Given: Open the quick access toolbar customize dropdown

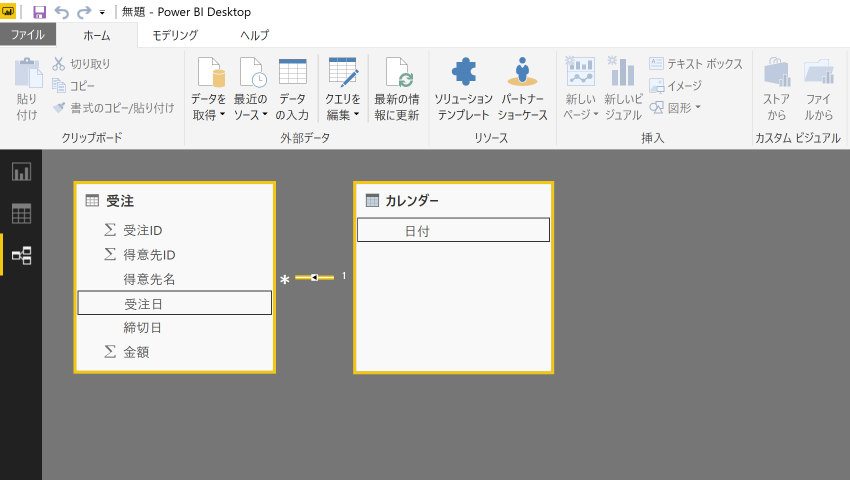Looking at the screenshot, I should (102, 12).
